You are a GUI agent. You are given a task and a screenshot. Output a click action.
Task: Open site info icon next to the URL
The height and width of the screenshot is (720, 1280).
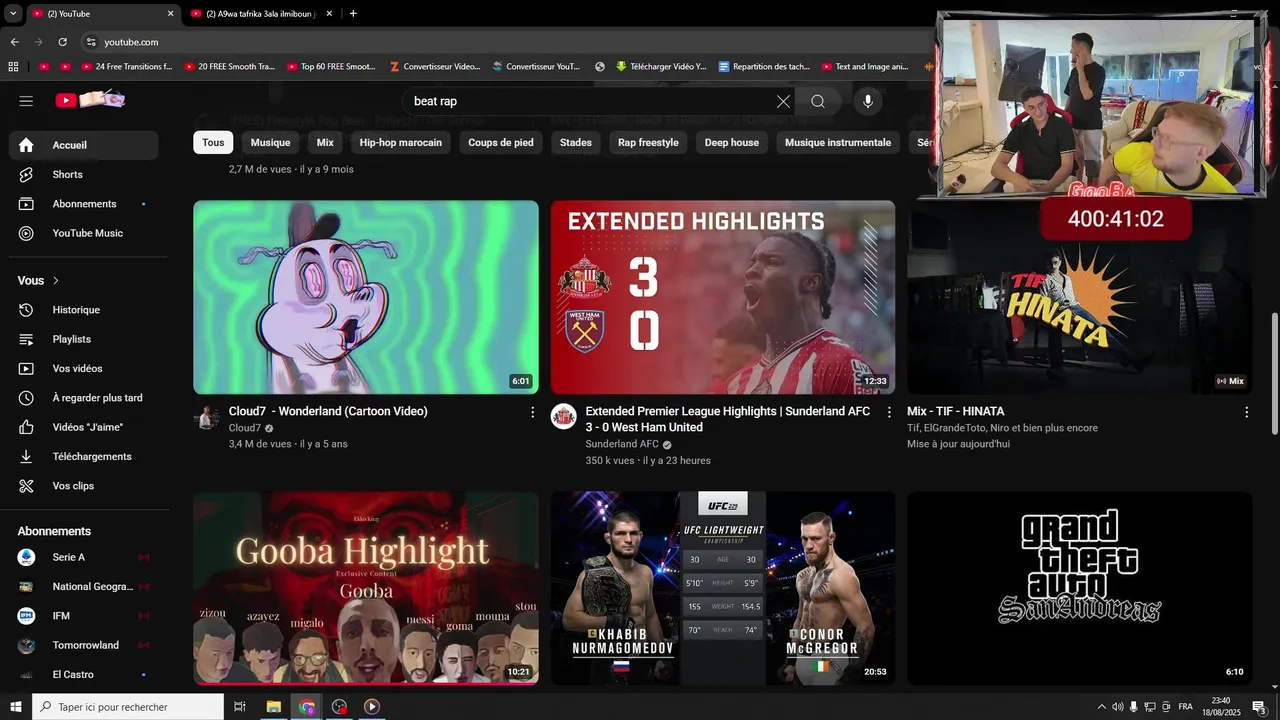tap(91, 42)
